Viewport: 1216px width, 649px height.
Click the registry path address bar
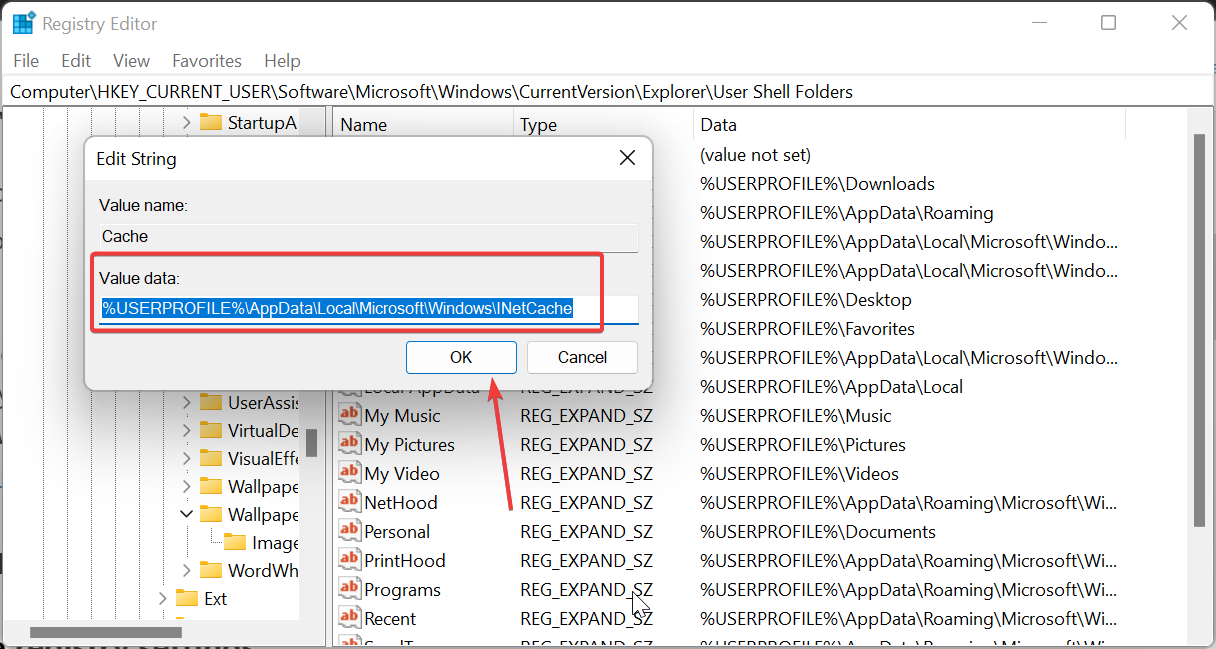pyautogui.click(x=608, y=92)
